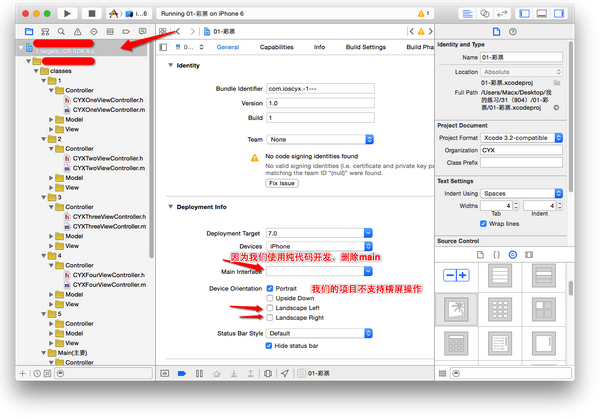Click the Go Back arrow in jump bar
This screenshot has width=602, height=419.
178,31
